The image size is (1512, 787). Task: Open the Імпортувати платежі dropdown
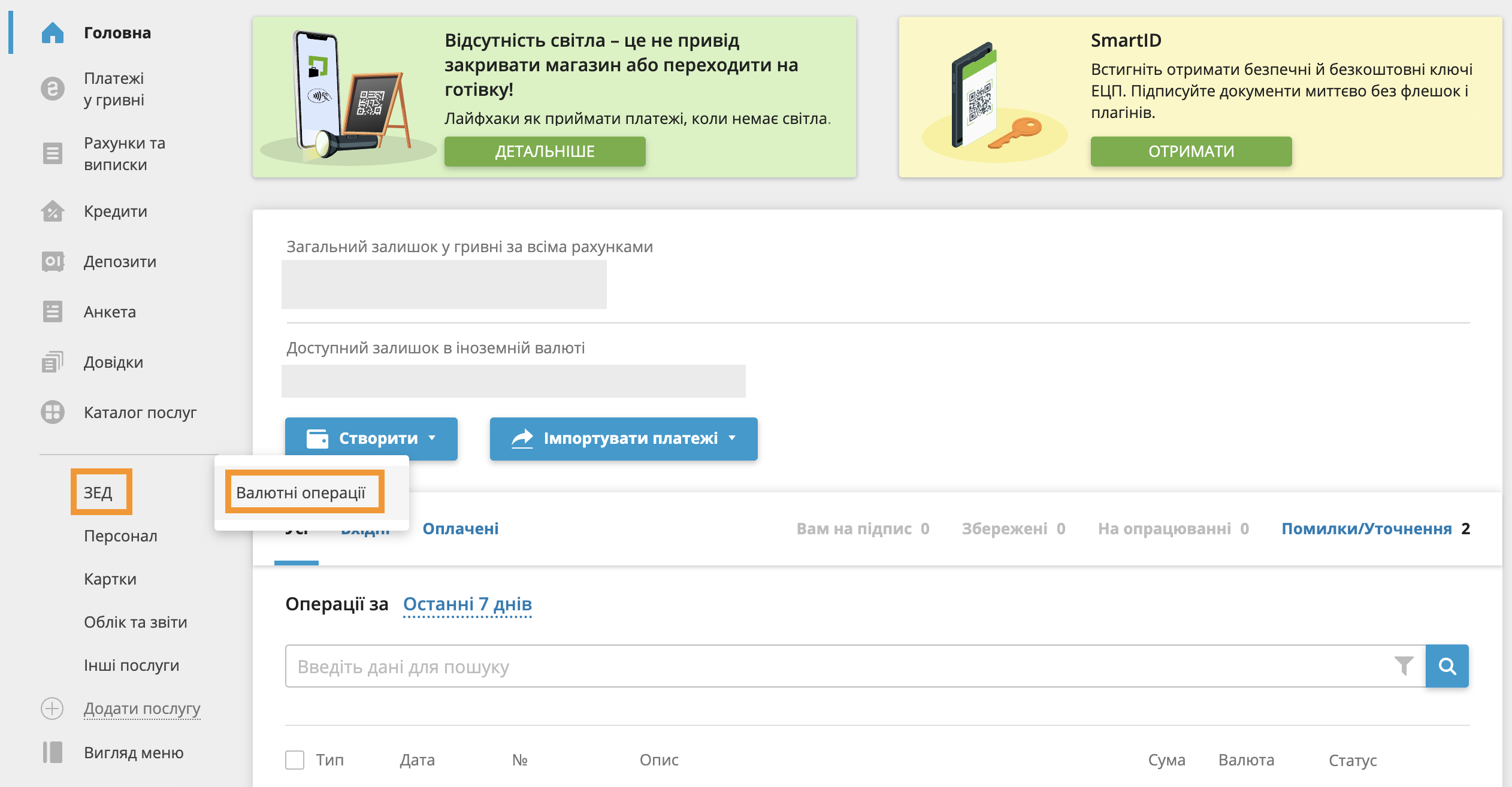tap(623, 439)
